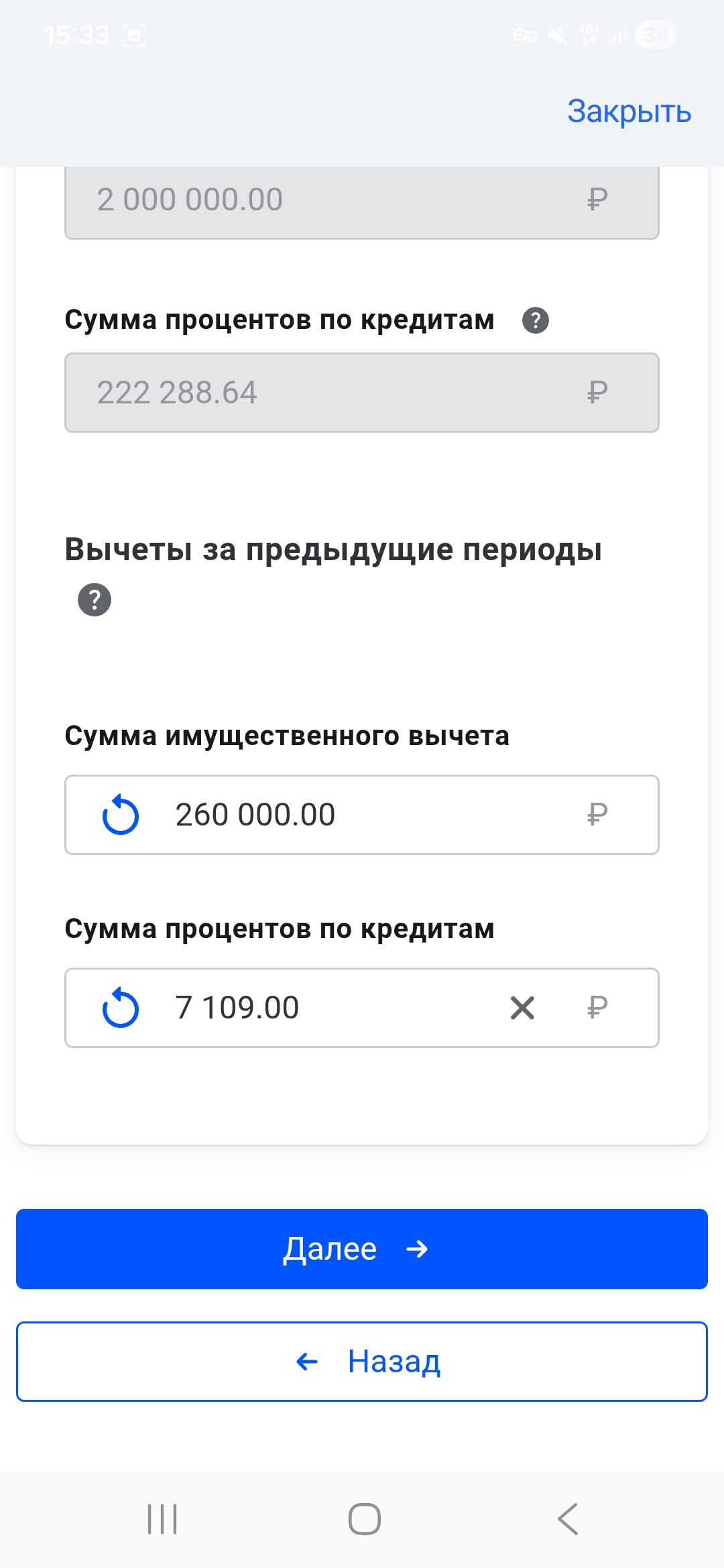Tap help icon beside top 'Сумма процентов по кредитам'
Screen dimensions: 724x1568
coord(536,320)
